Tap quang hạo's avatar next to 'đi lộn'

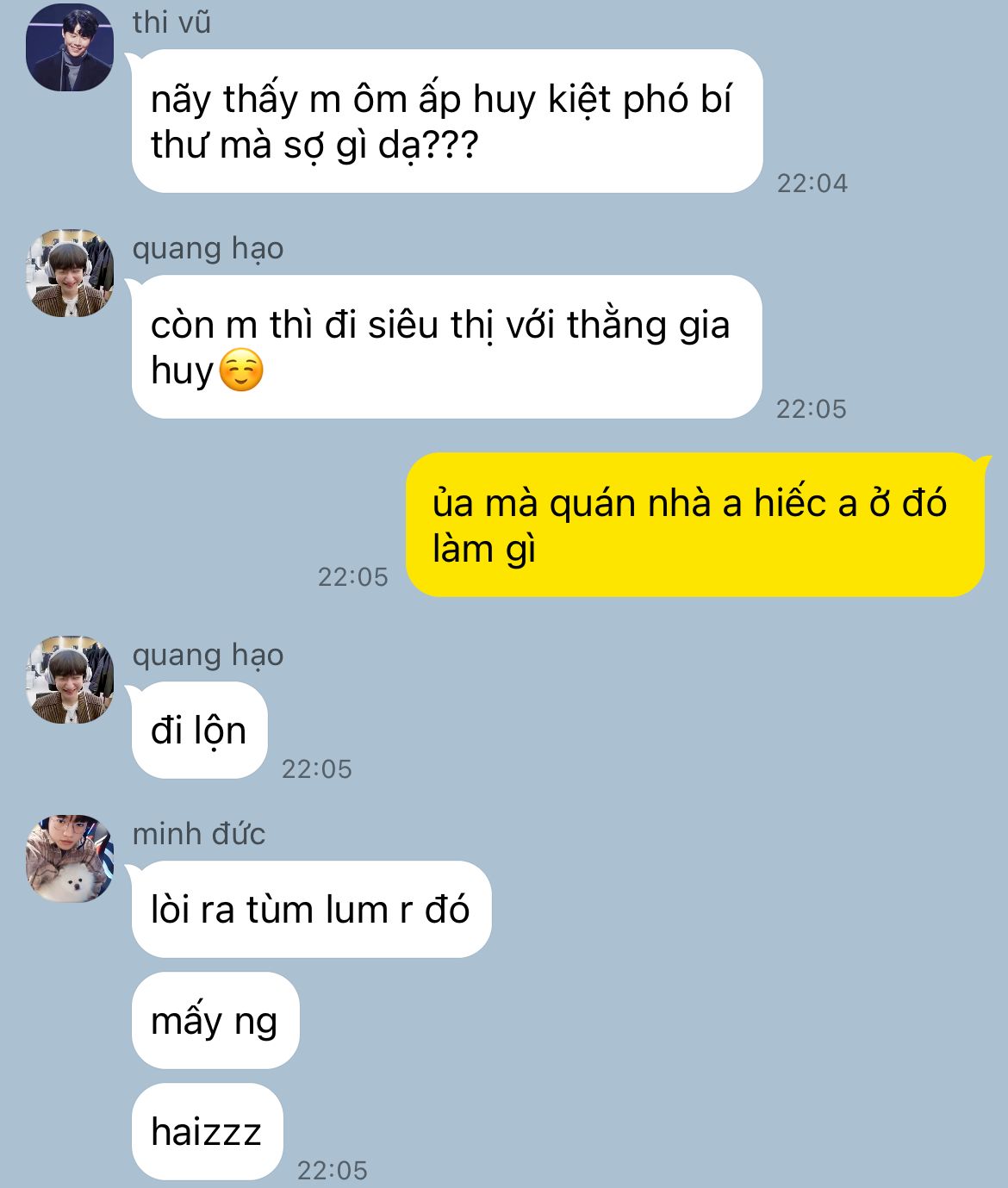(70, 680)
